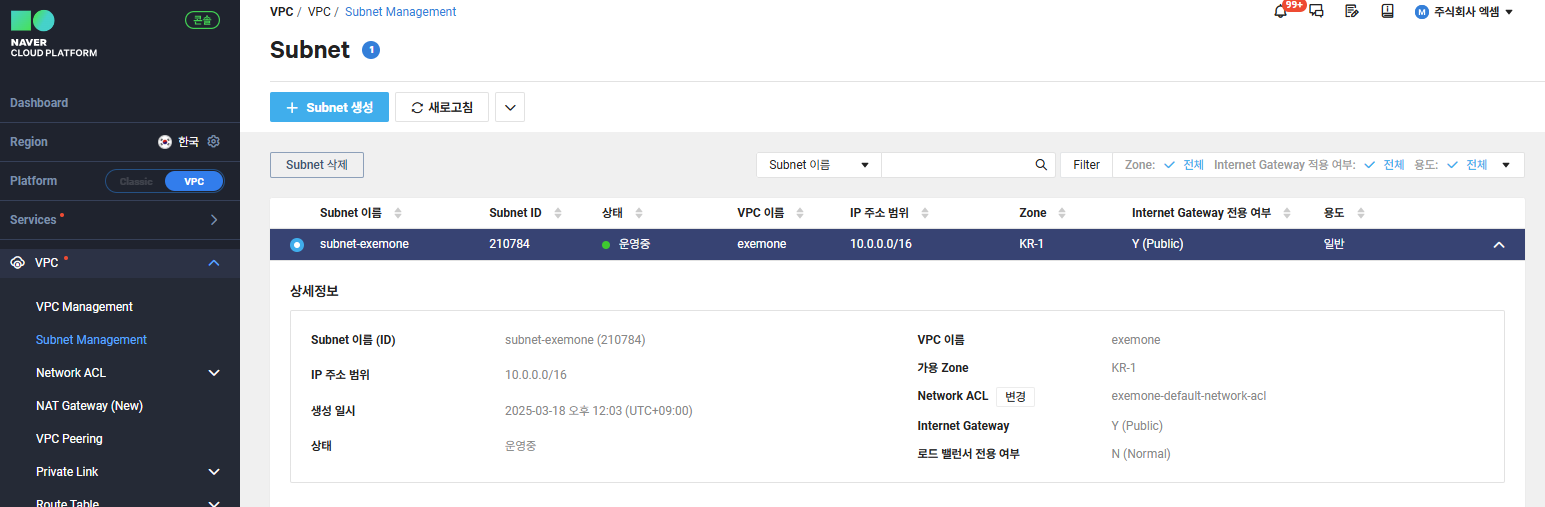Click the search magnifier icon
The image size is (1545, 507).
1041,165
